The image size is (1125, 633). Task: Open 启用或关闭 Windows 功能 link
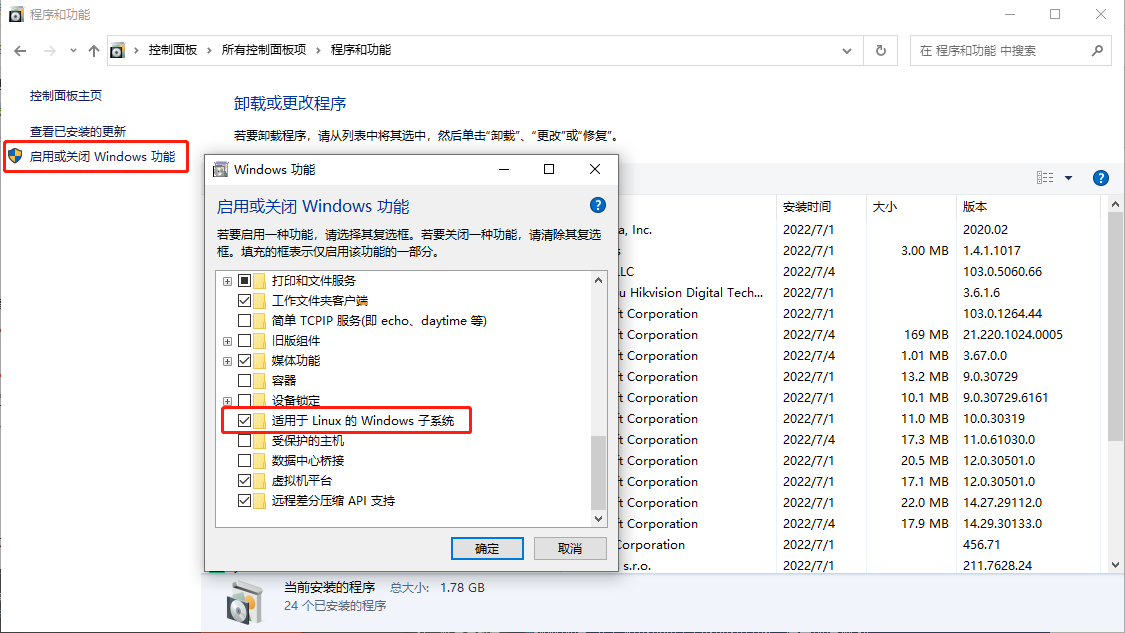pos(103,156)
